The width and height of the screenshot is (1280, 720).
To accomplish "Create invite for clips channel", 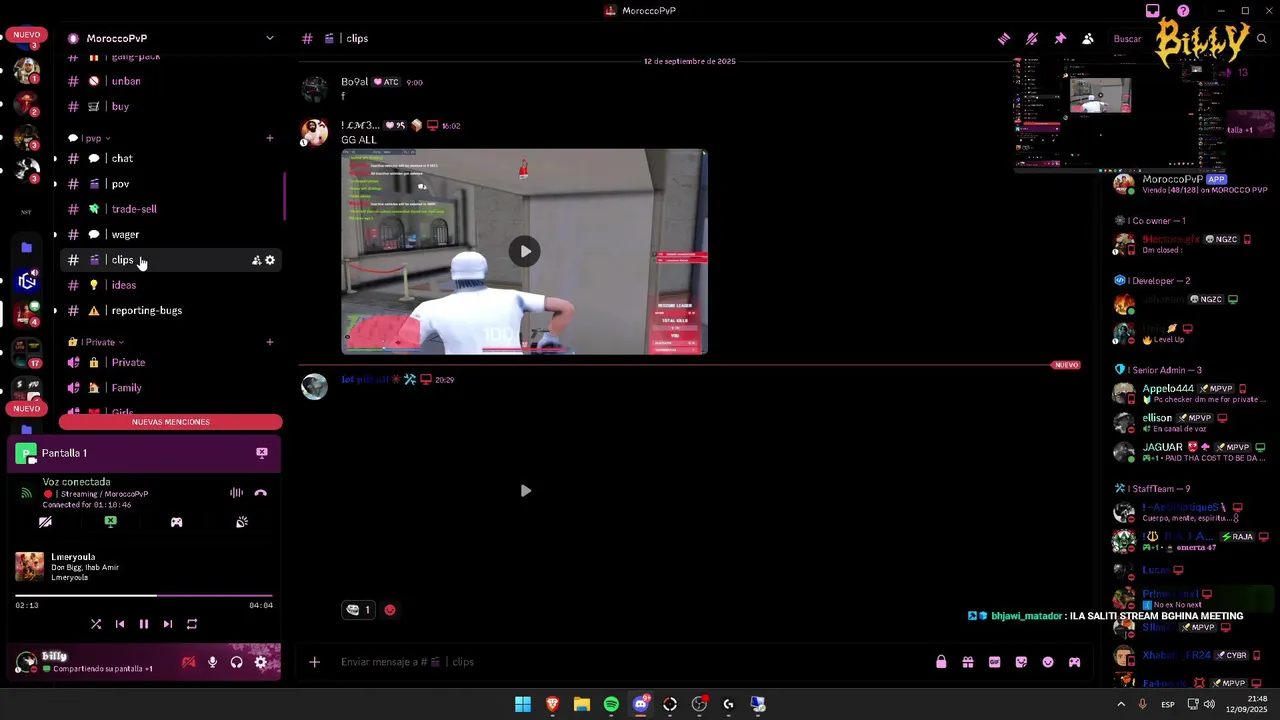I will tap(256, 260).
